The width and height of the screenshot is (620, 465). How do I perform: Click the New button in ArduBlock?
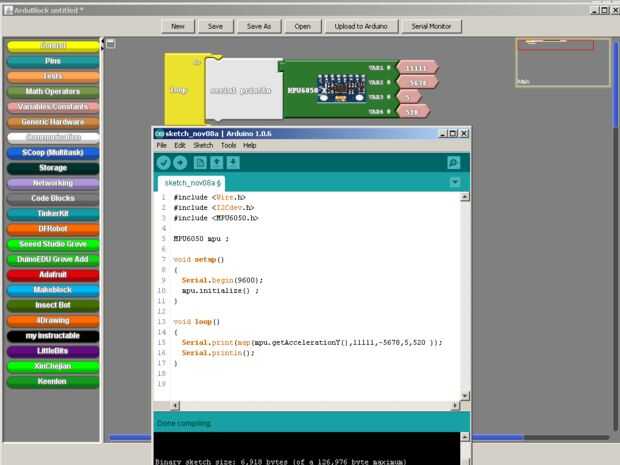[178, 26]
